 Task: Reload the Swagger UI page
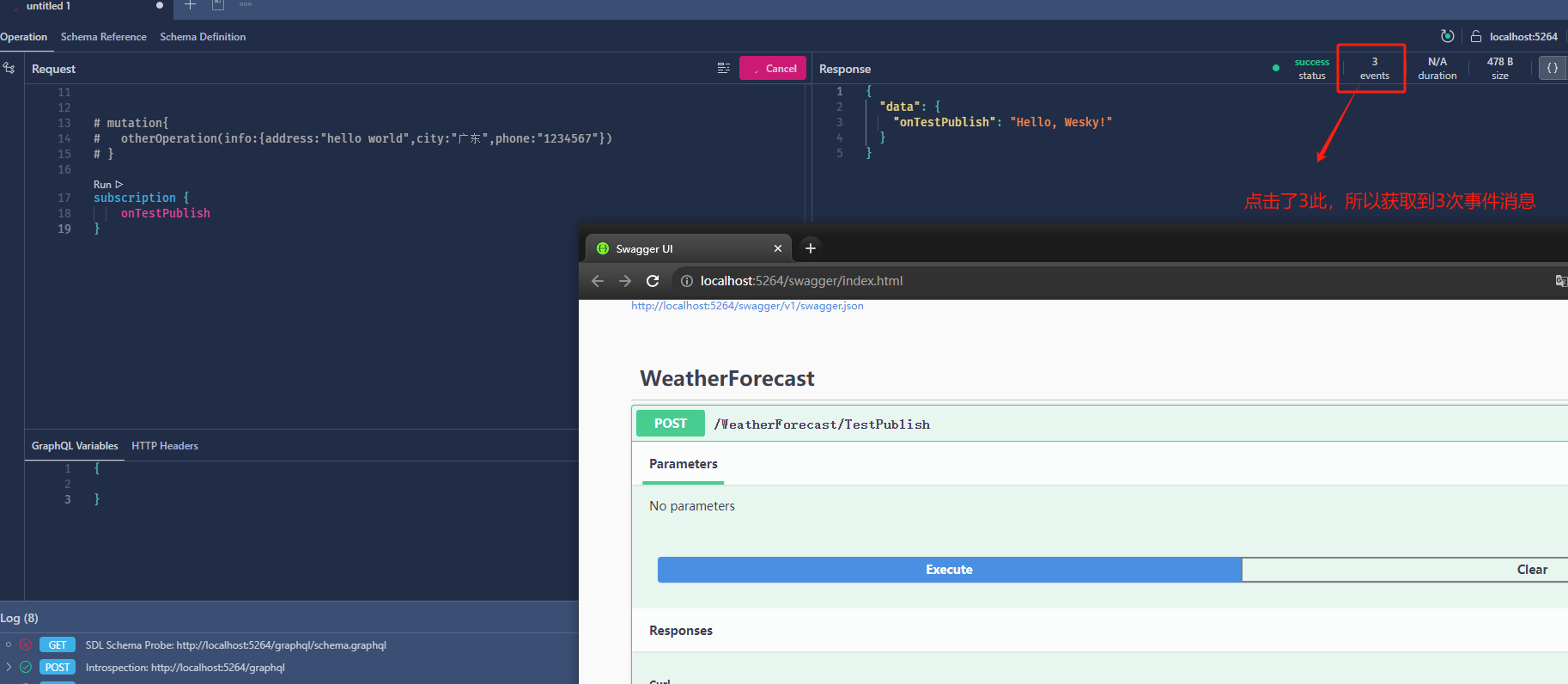point(653,281)
